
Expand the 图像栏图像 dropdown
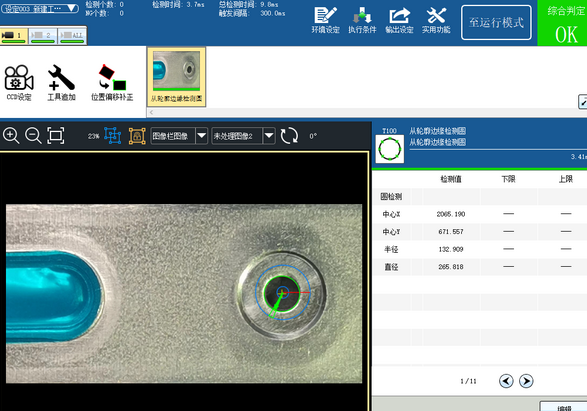201,136
